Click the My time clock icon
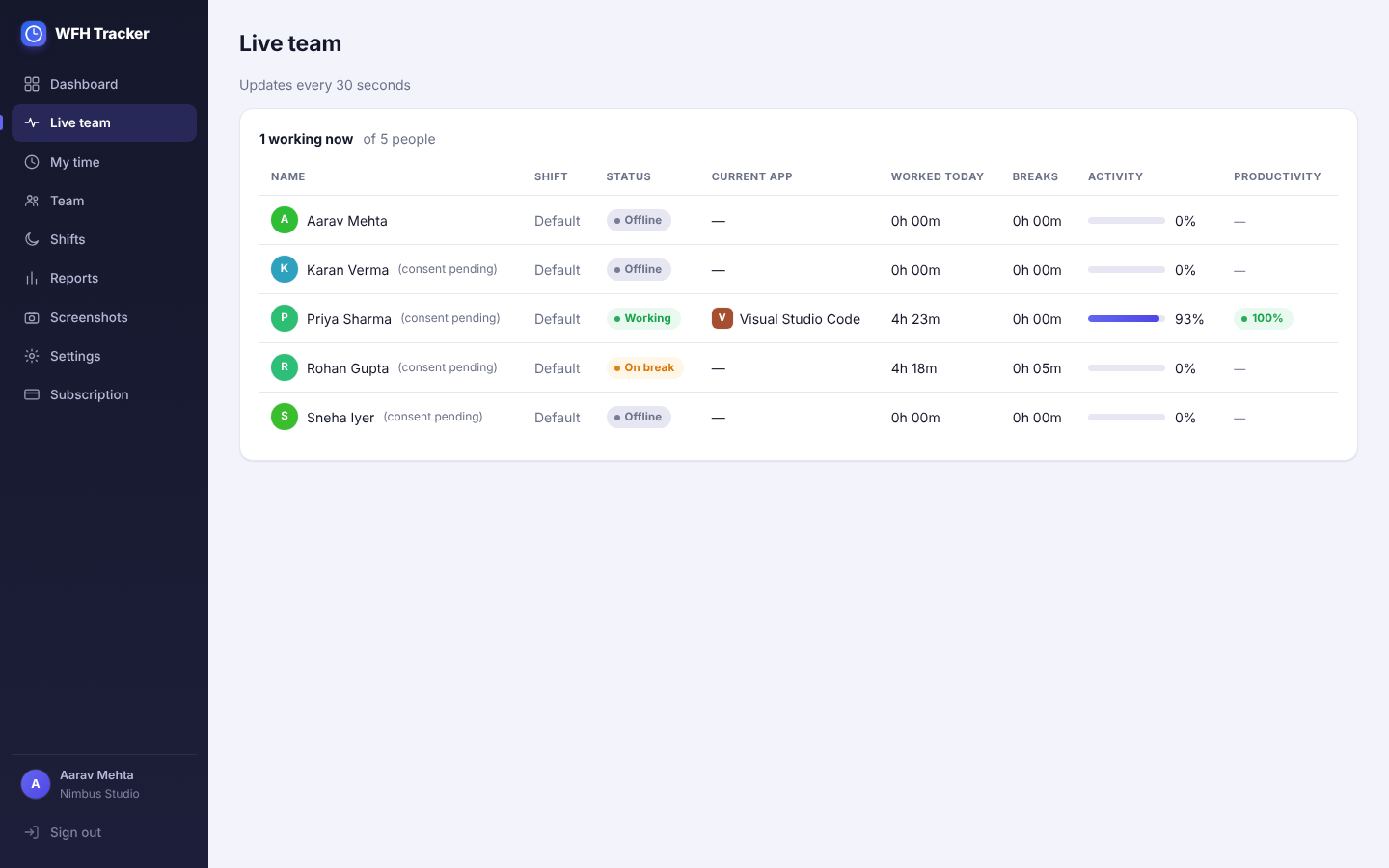This screenshot has height=868, width=1389. pyautogui.click(x=32, y=162)
